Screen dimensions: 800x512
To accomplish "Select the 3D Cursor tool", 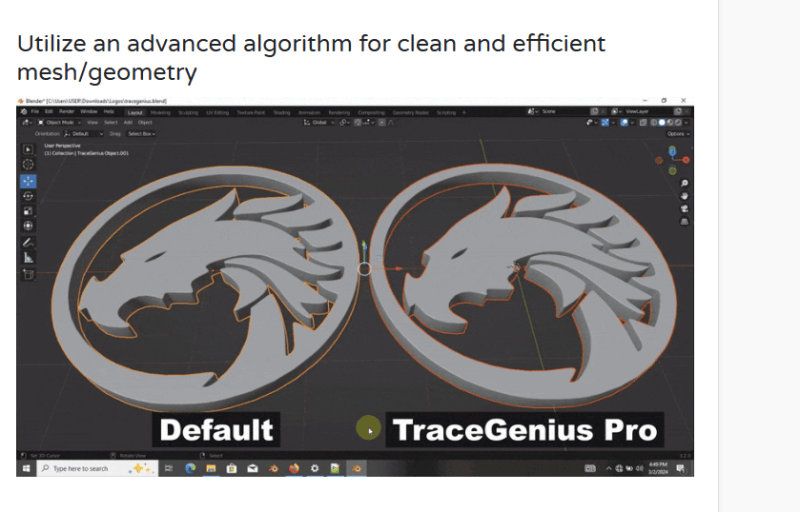I will (x=28, y=164).
